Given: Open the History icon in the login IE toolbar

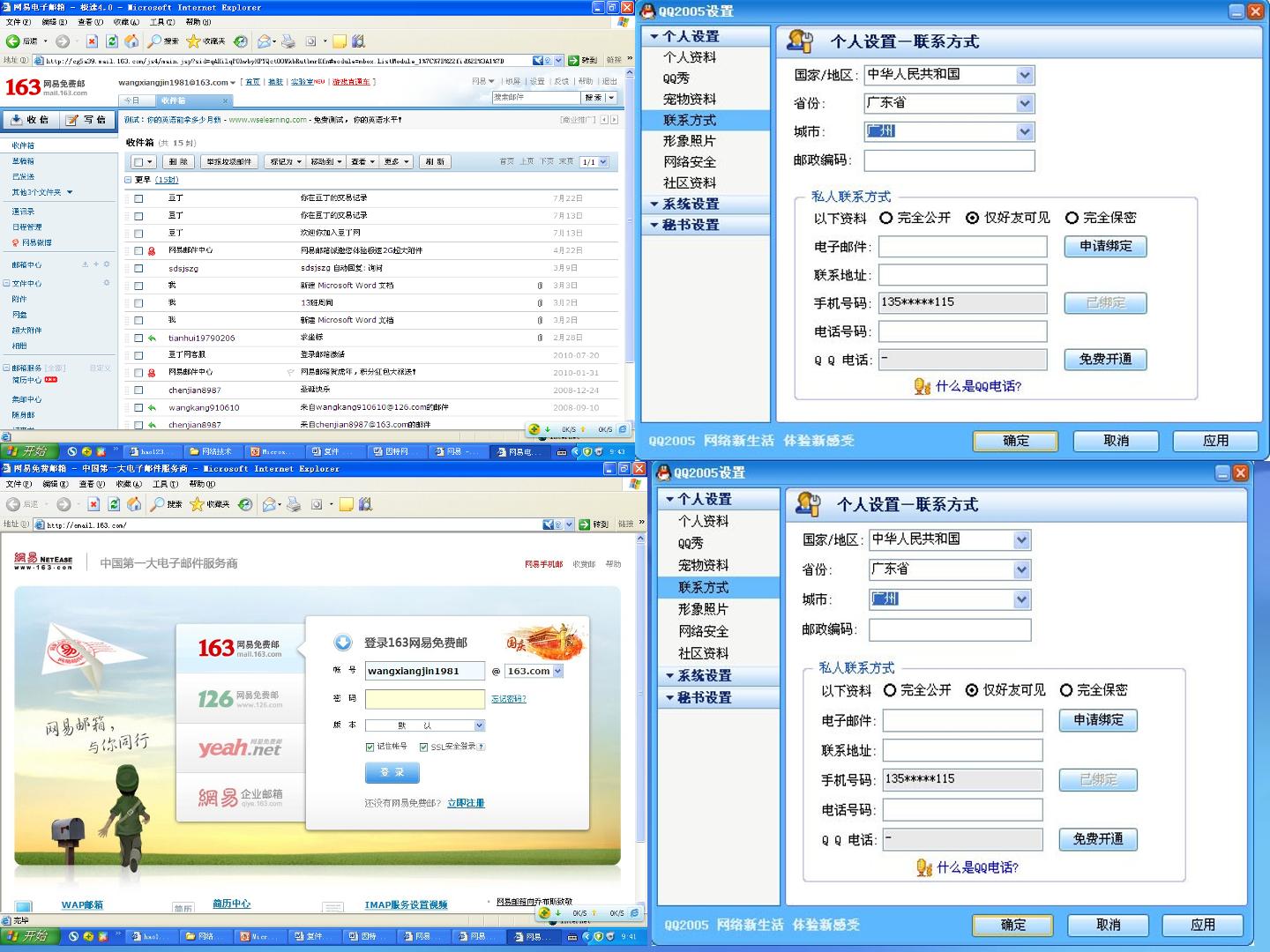Looking at the screenshot, I should [x=245, y=504].
